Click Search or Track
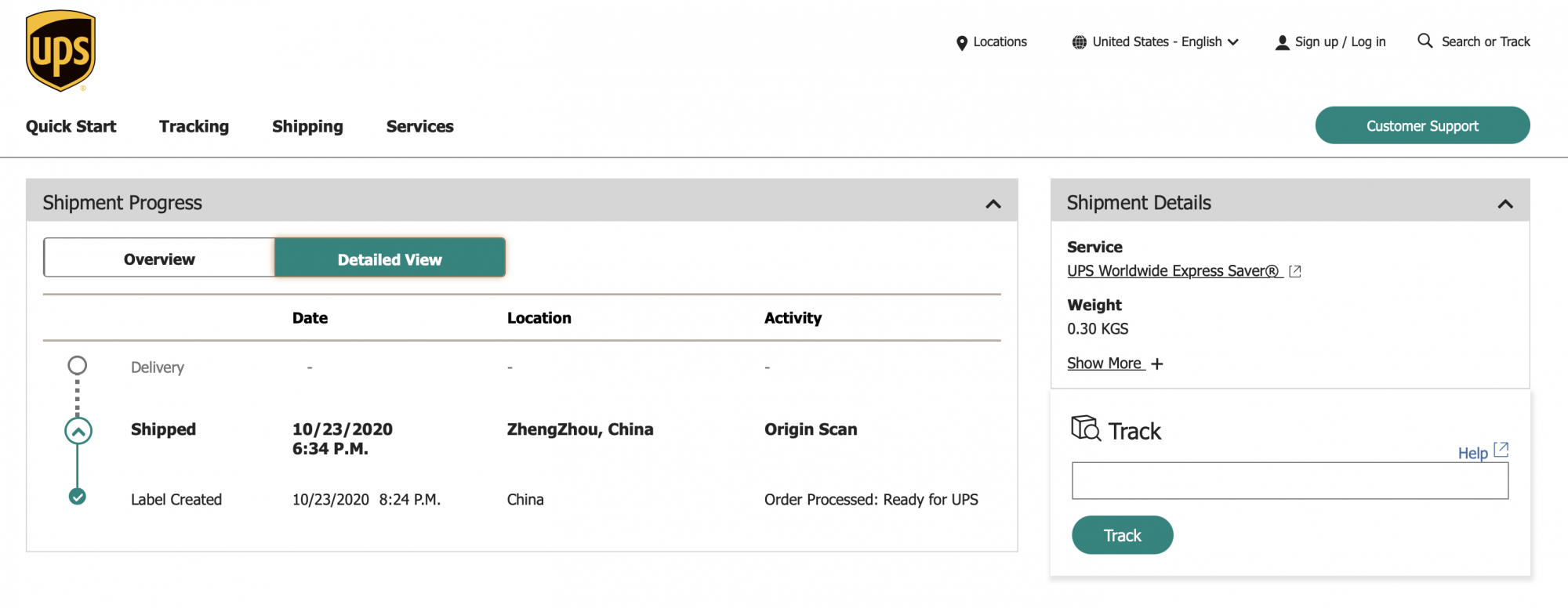Viewport: 1568px width, 608px height. click(1486, 42)
